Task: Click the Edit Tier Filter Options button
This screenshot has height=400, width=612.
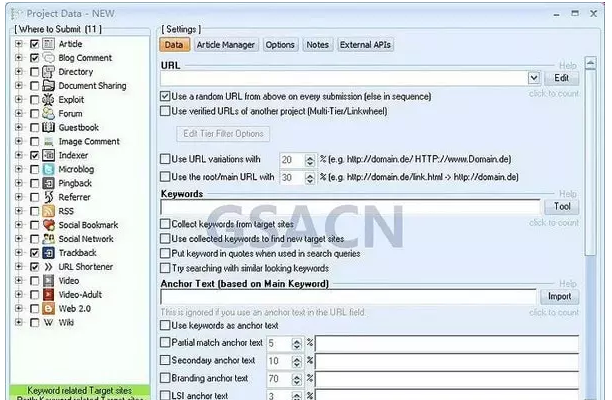Action: click(x=223, y=134)
